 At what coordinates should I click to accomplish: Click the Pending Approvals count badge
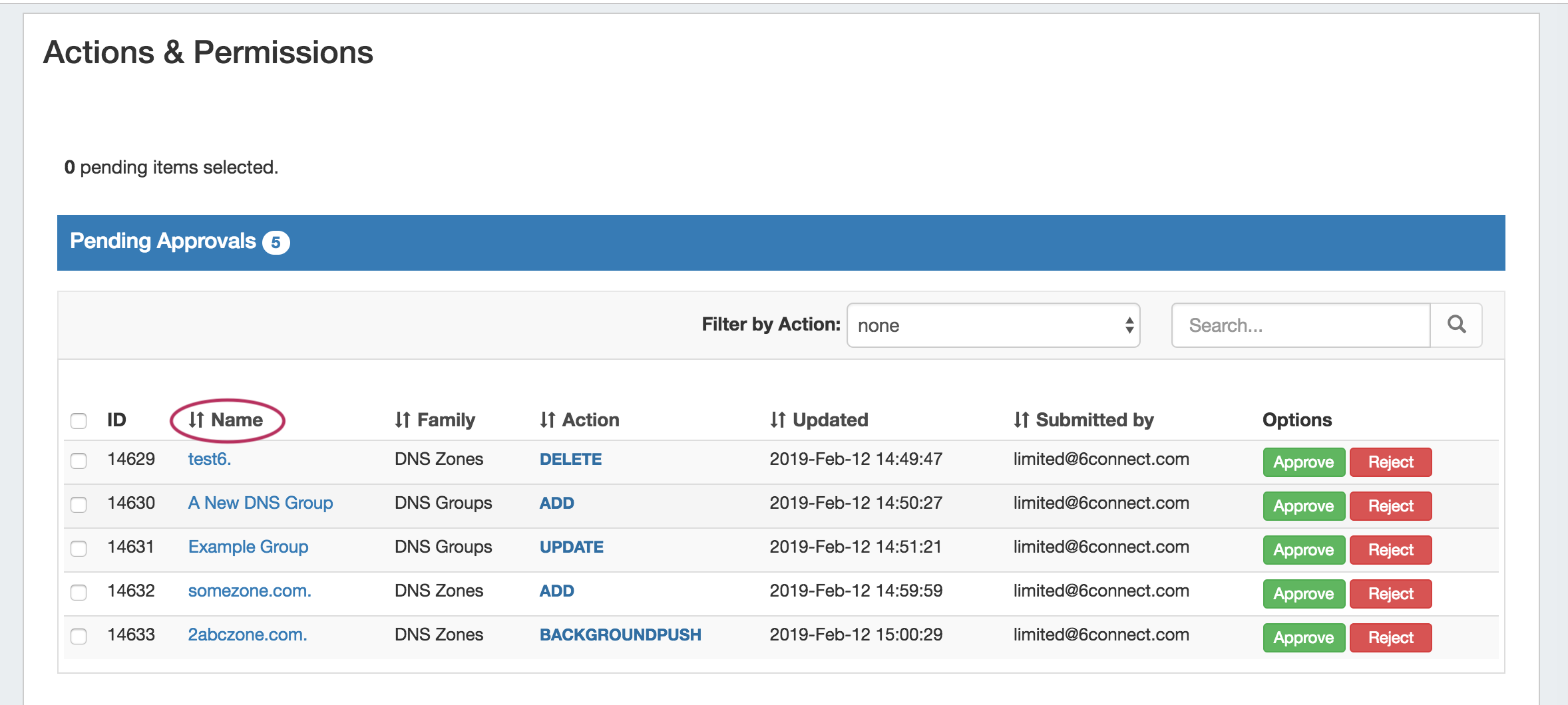pyautogui.click(x=276, y=243)
